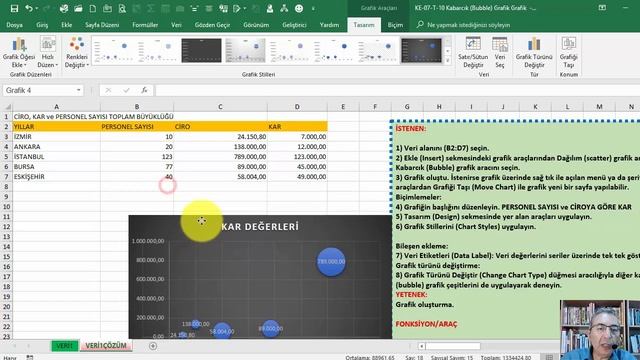Viewport: 640px width, 360px height.
Task: Click the Normal view icon in status bar
Action: pyautogui.click(x=549, y=357)
